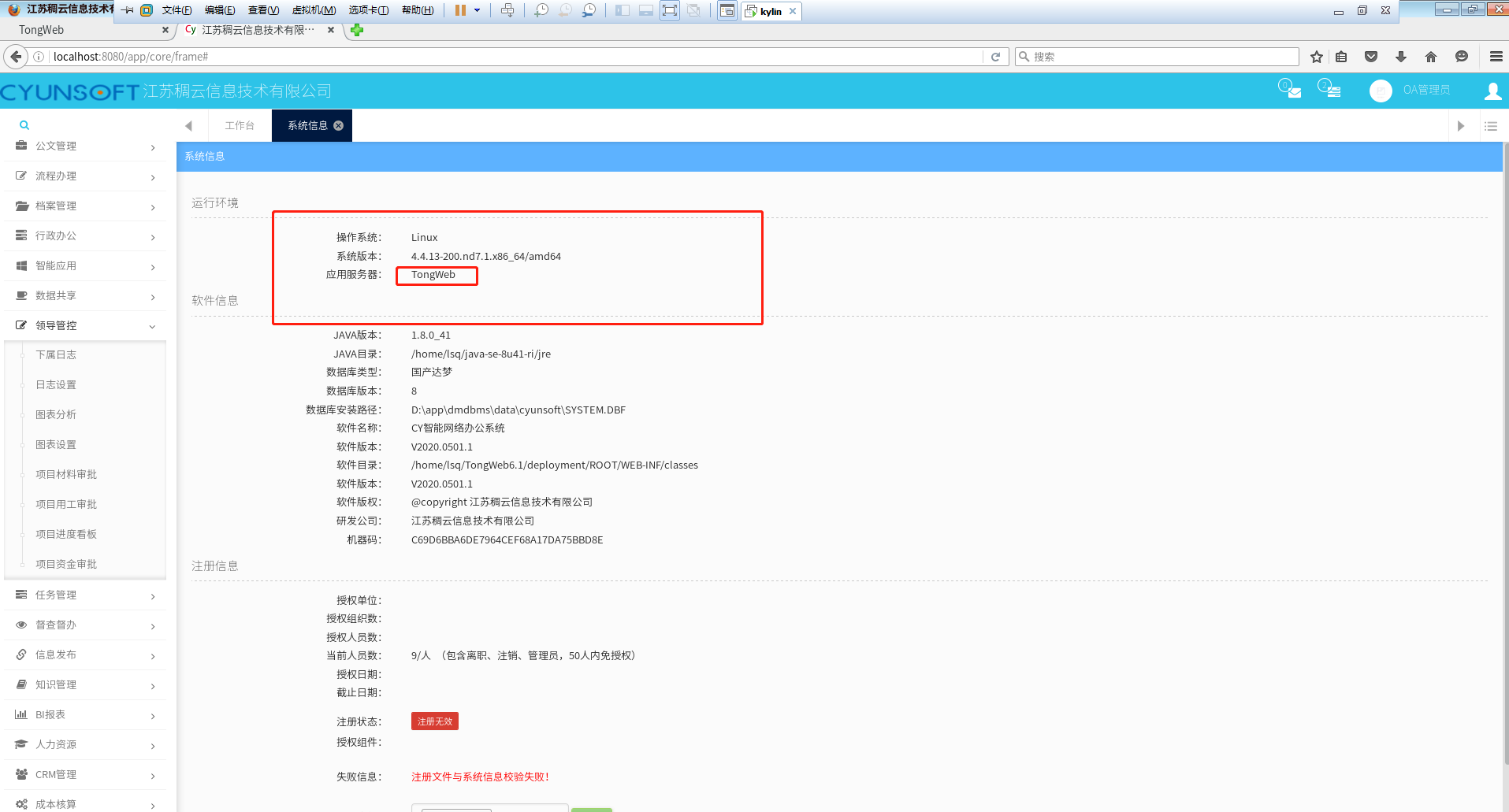This screenshot has height=812, width=1509.
Task: Click the VM pause button in toolbar
Action: 460,10
